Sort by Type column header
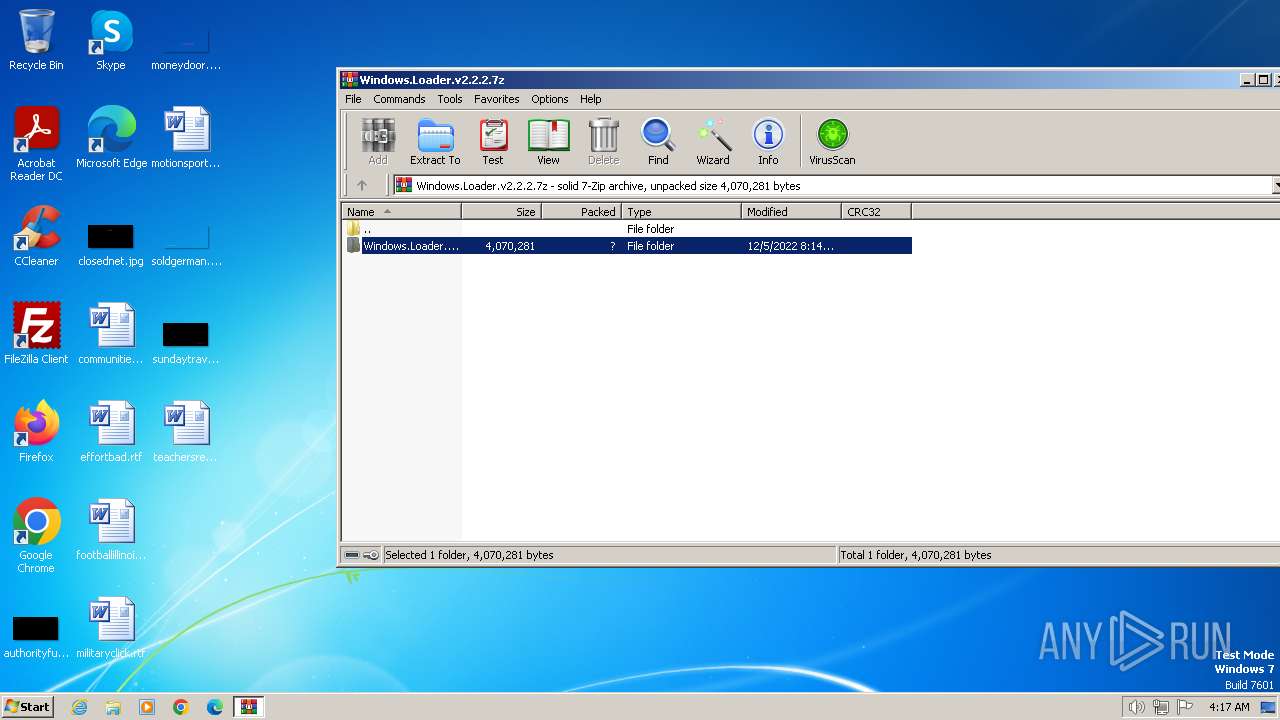Screen dimensions: 1280x720 pos(681,211)
